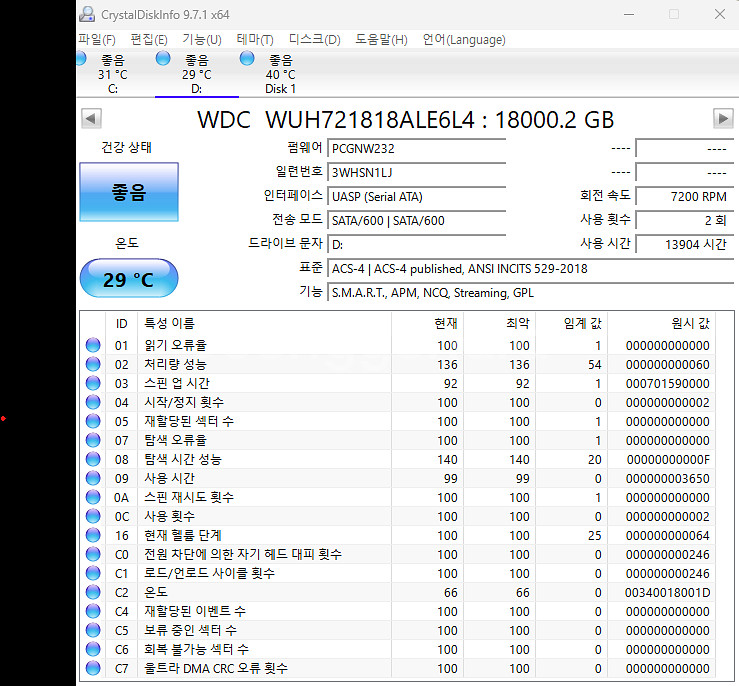Viewport: 739px width, 686px height.
Task: Click raw value 00340018001D in 온도 row
Action: tap(667, 593)
